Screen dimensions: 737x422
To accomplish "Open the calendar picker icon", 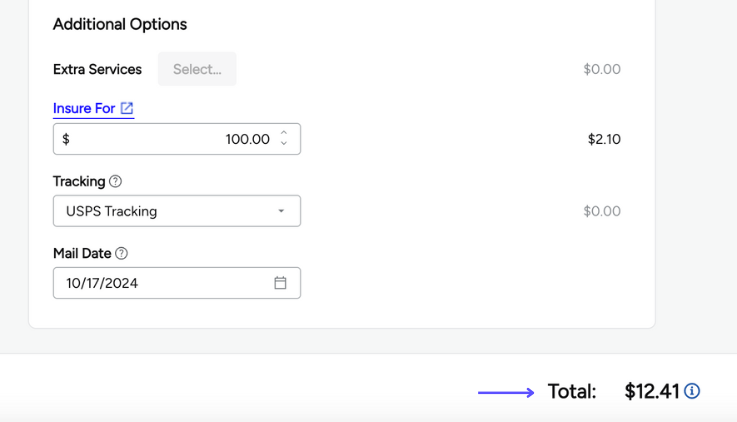I will click(280, 283).
